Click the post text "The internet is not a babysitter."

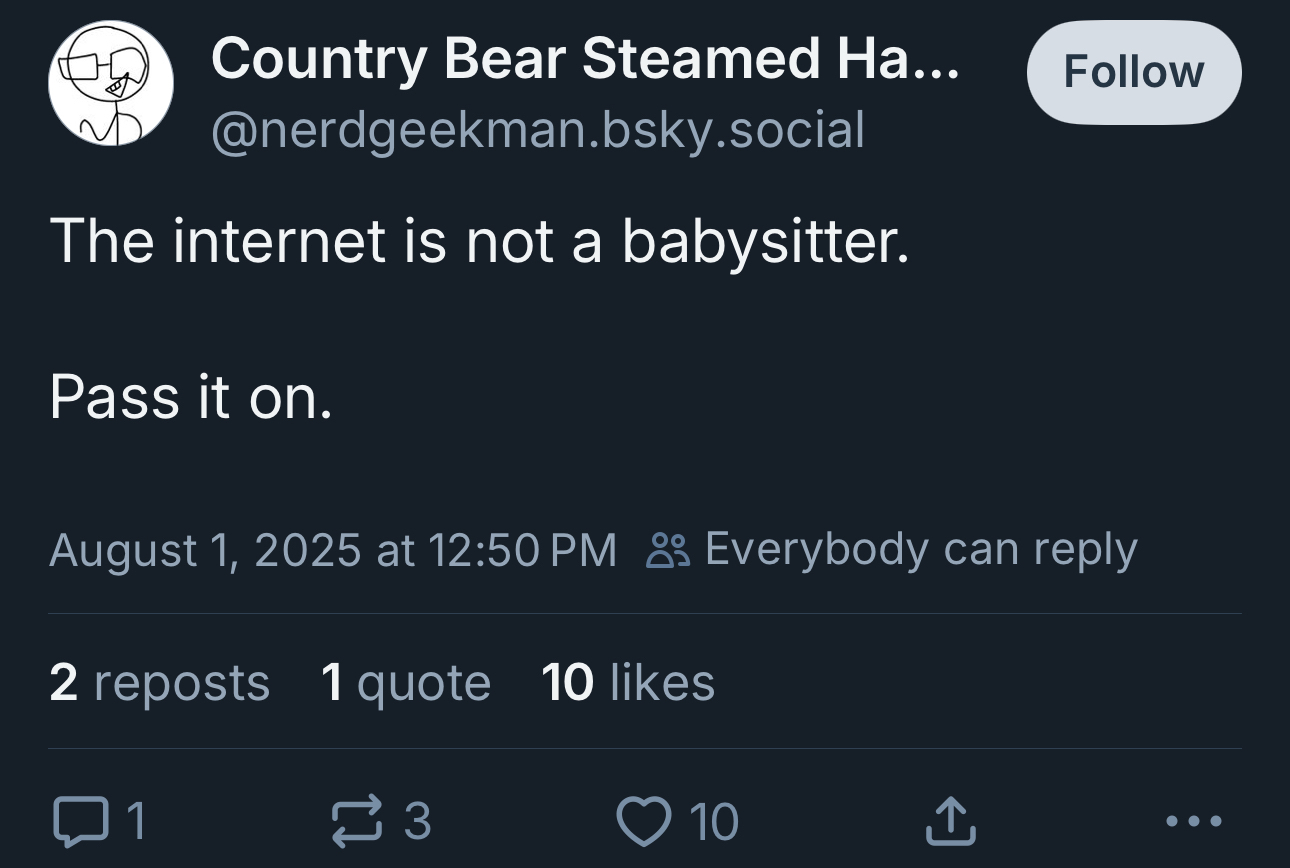480,241
